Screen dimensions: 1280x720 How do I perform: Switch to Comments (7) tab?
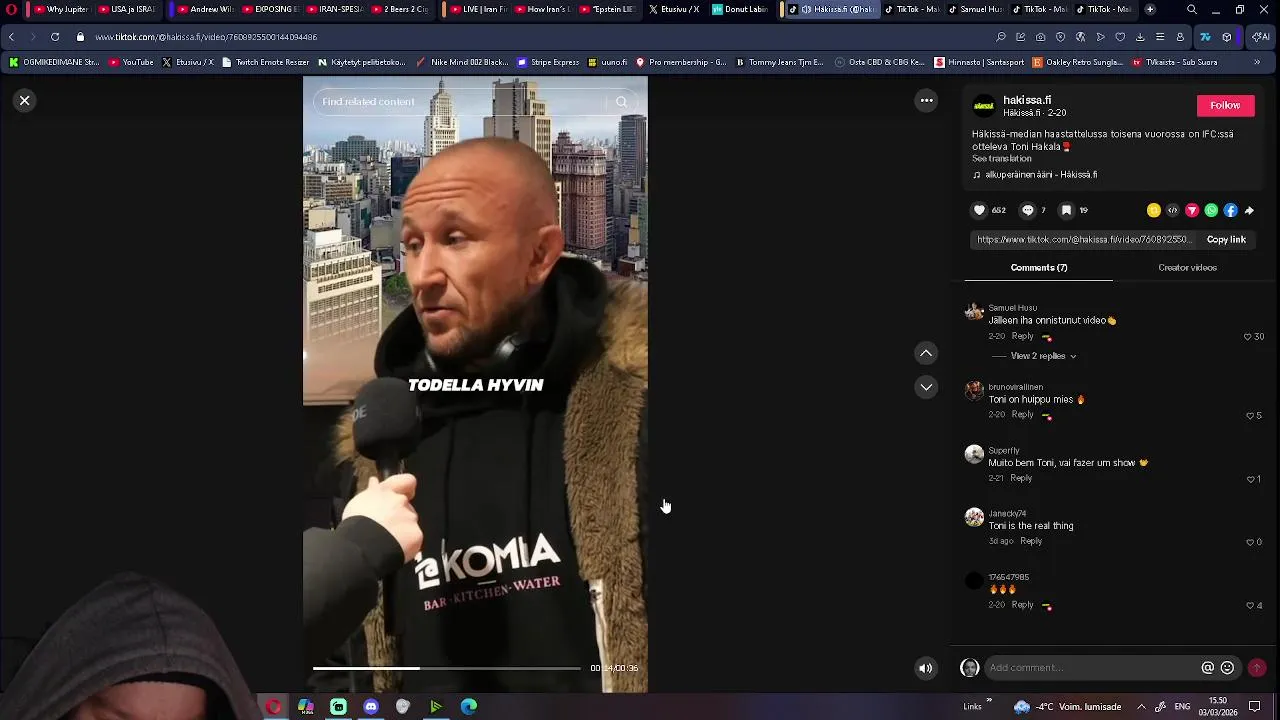pos(1039,268)
